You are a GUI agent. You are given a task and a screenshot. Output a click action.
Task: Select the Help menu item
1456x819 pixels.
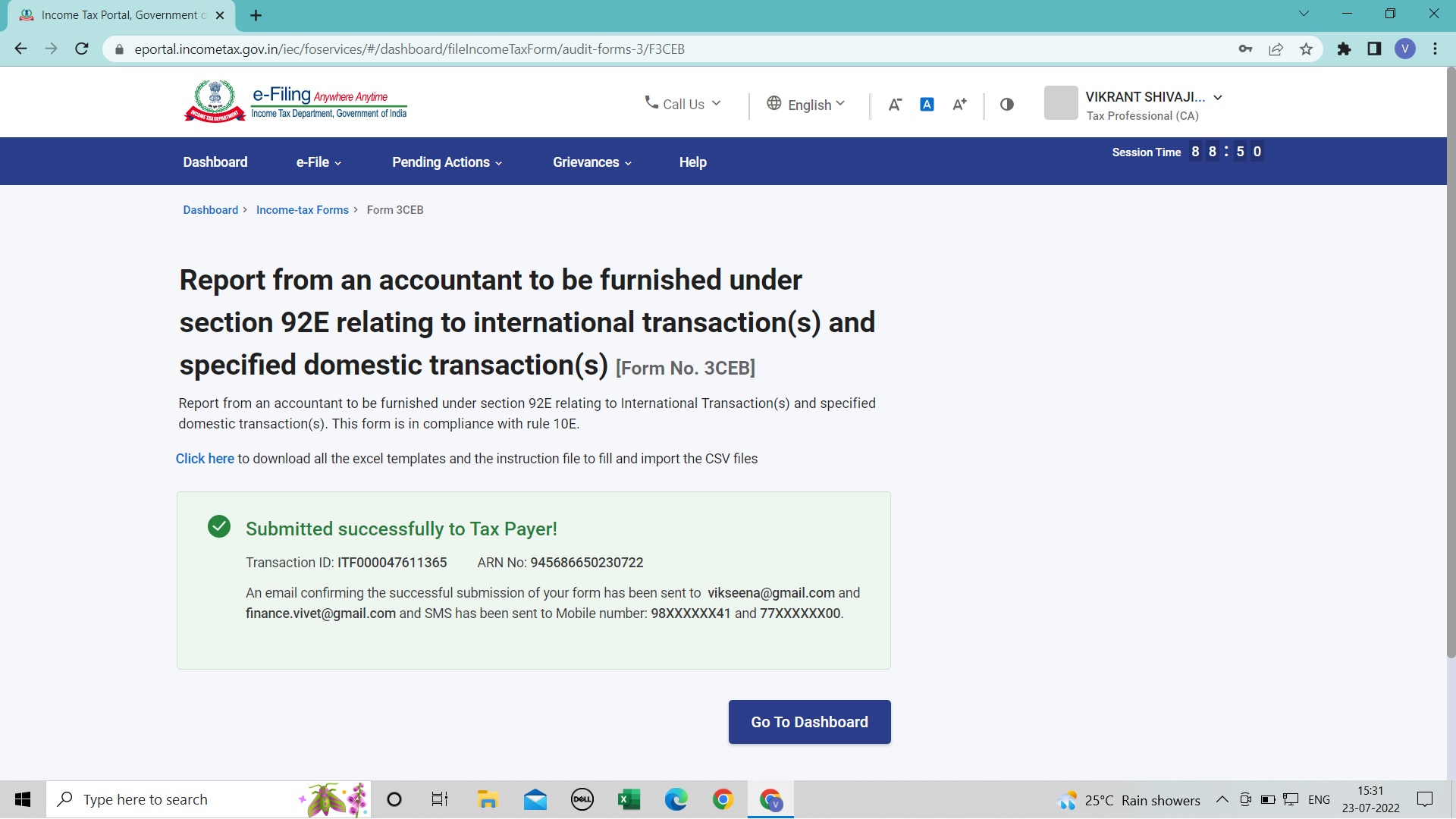pos(692,162)
